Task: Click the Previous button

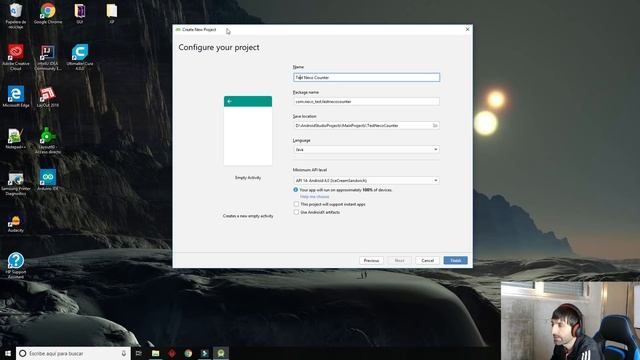Action: click(371, 260)
